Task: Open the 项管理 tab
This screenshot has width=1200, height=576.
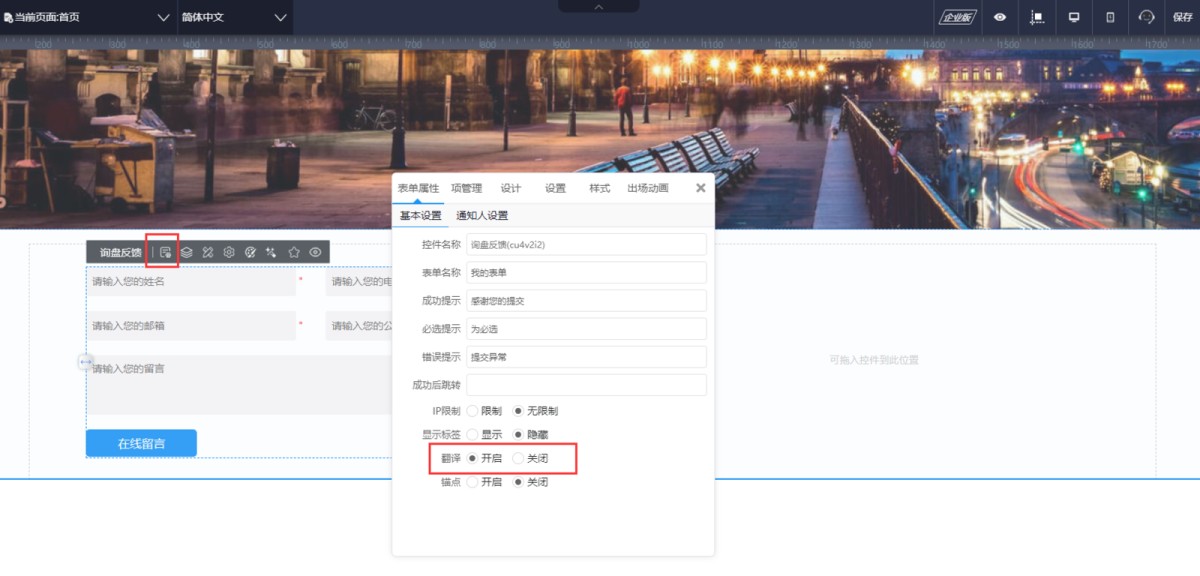Action: point(466,188)
